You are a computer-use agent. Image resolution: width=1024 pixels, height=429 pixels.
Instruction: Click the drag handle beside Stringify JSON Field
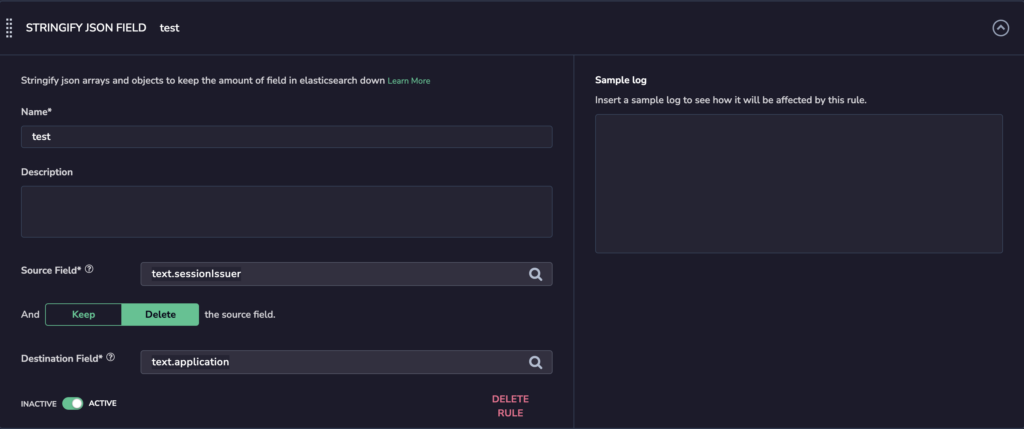pos(9,28)
